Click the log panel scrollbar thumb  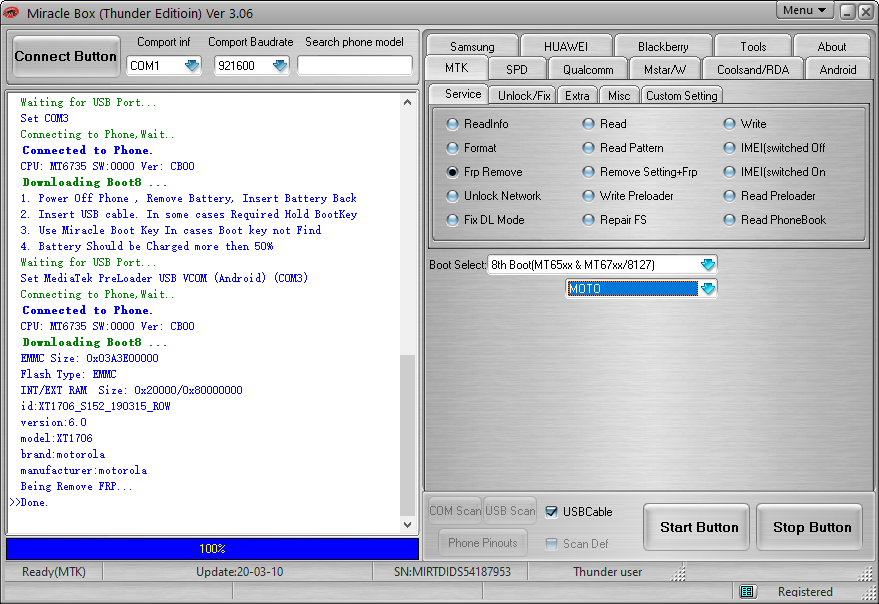[408, 435]
